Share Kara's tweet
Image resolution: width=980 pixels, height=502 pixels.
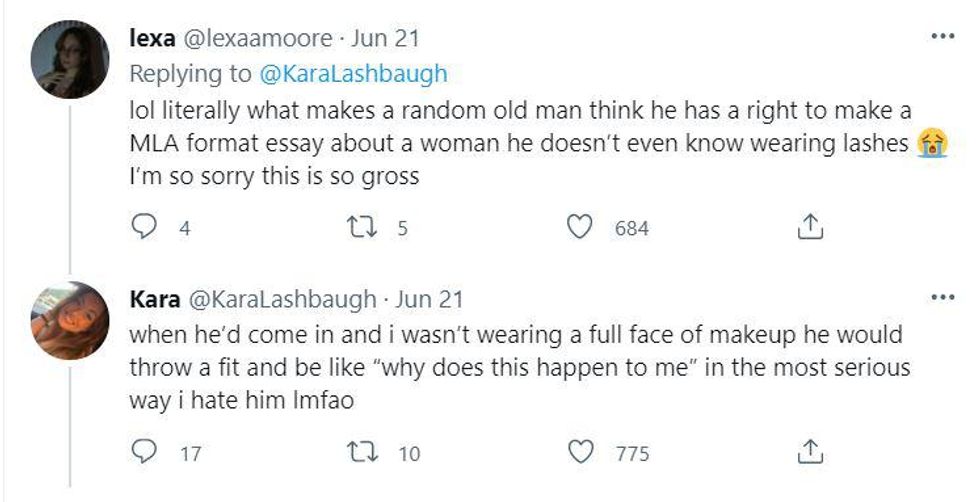[x=808, y=453]
